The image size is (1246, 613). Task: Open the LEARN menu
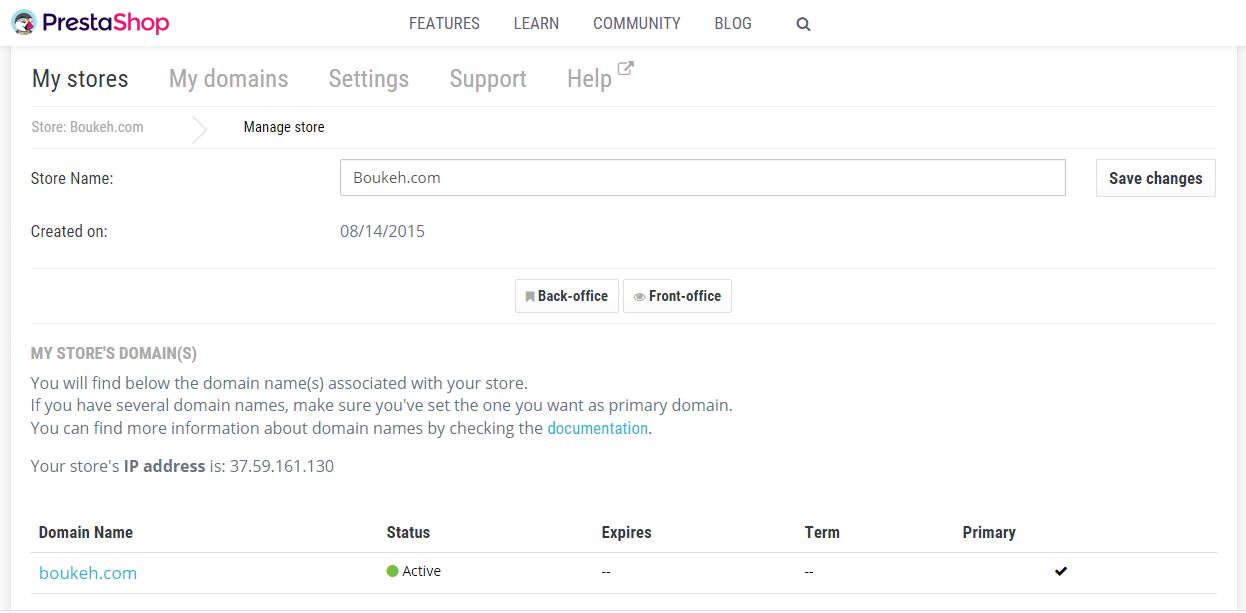pyautogui.click(x=536, y=23)
